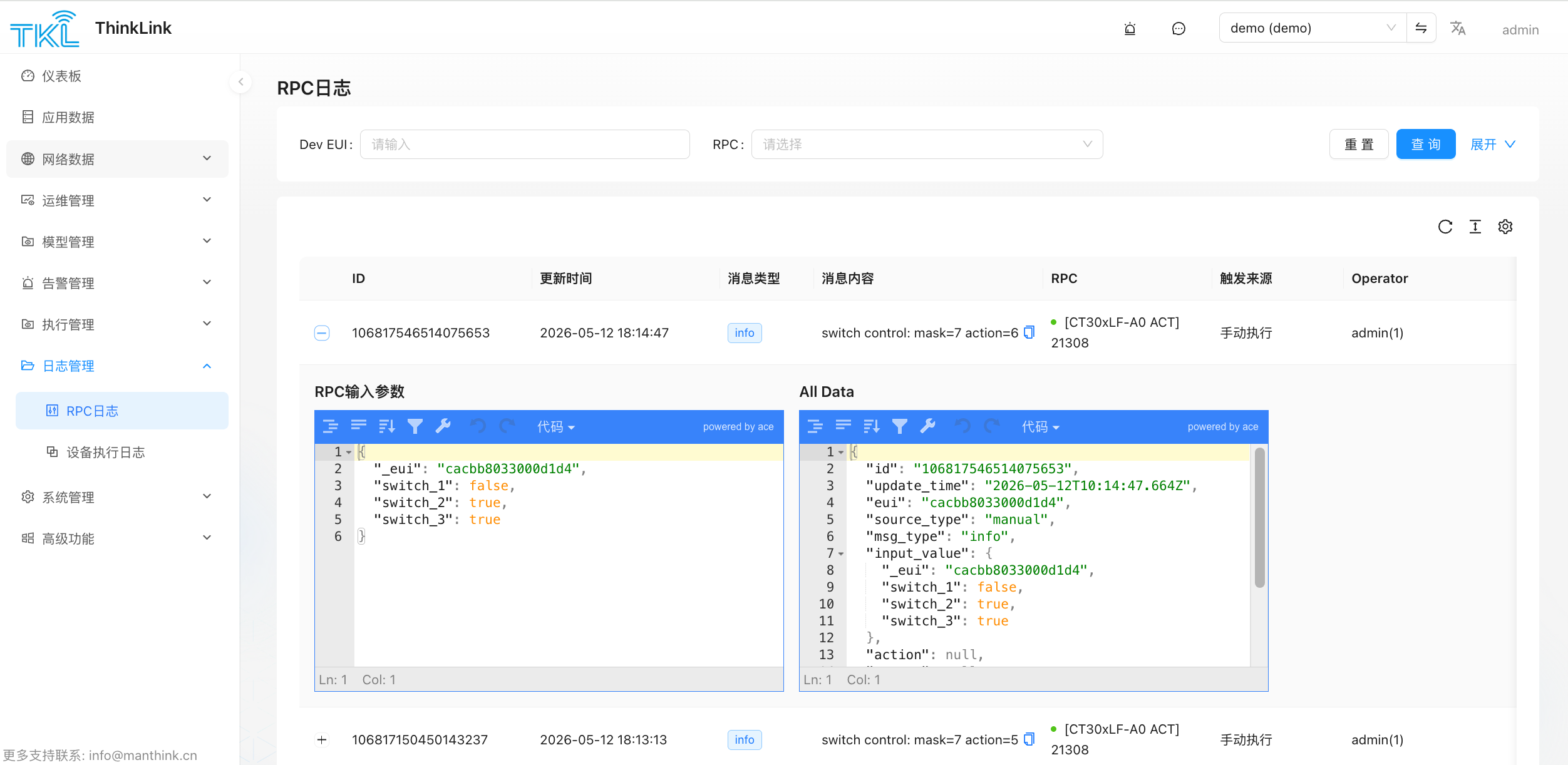
Task: Expand the 高级功能 menu
Action: [117, 538]
